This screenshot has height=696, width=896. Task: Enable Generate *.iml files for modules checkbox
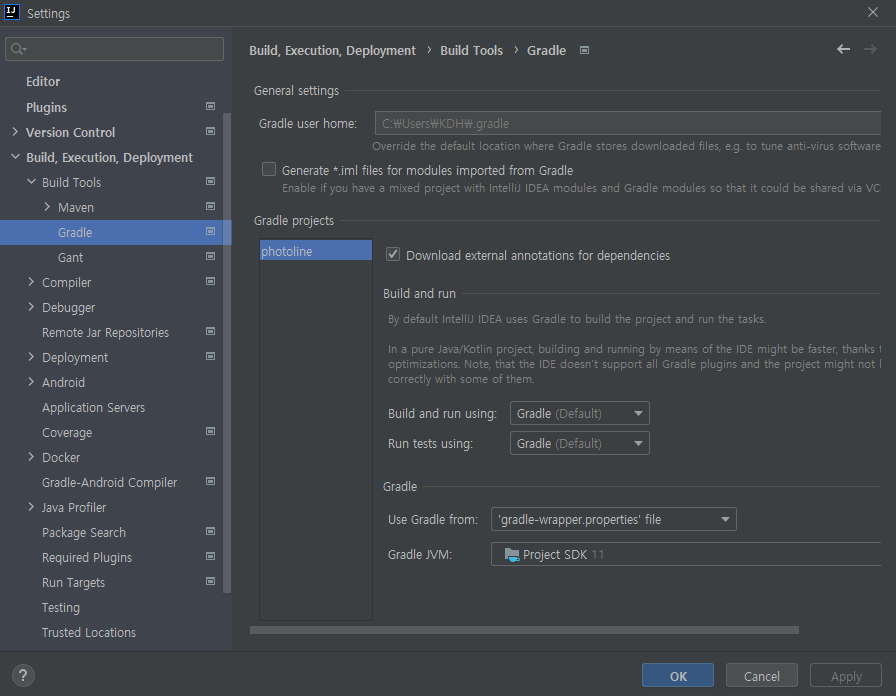tap(269, 169)
